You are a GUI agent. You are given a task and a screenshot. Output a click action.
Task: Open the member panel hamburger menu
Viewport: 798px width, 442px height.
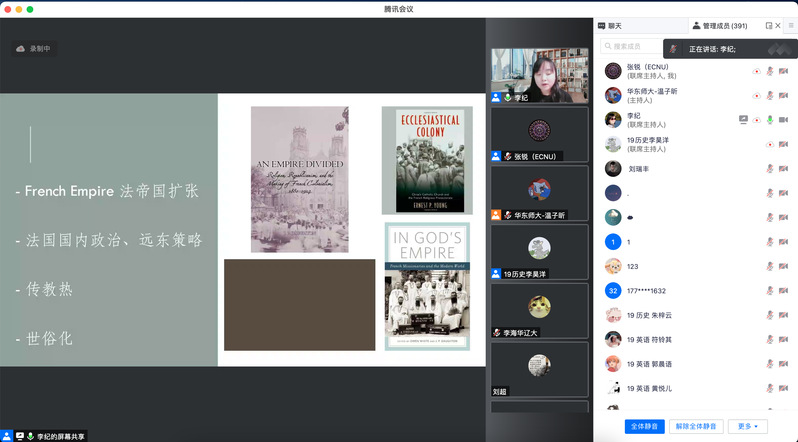pos(790,25)
